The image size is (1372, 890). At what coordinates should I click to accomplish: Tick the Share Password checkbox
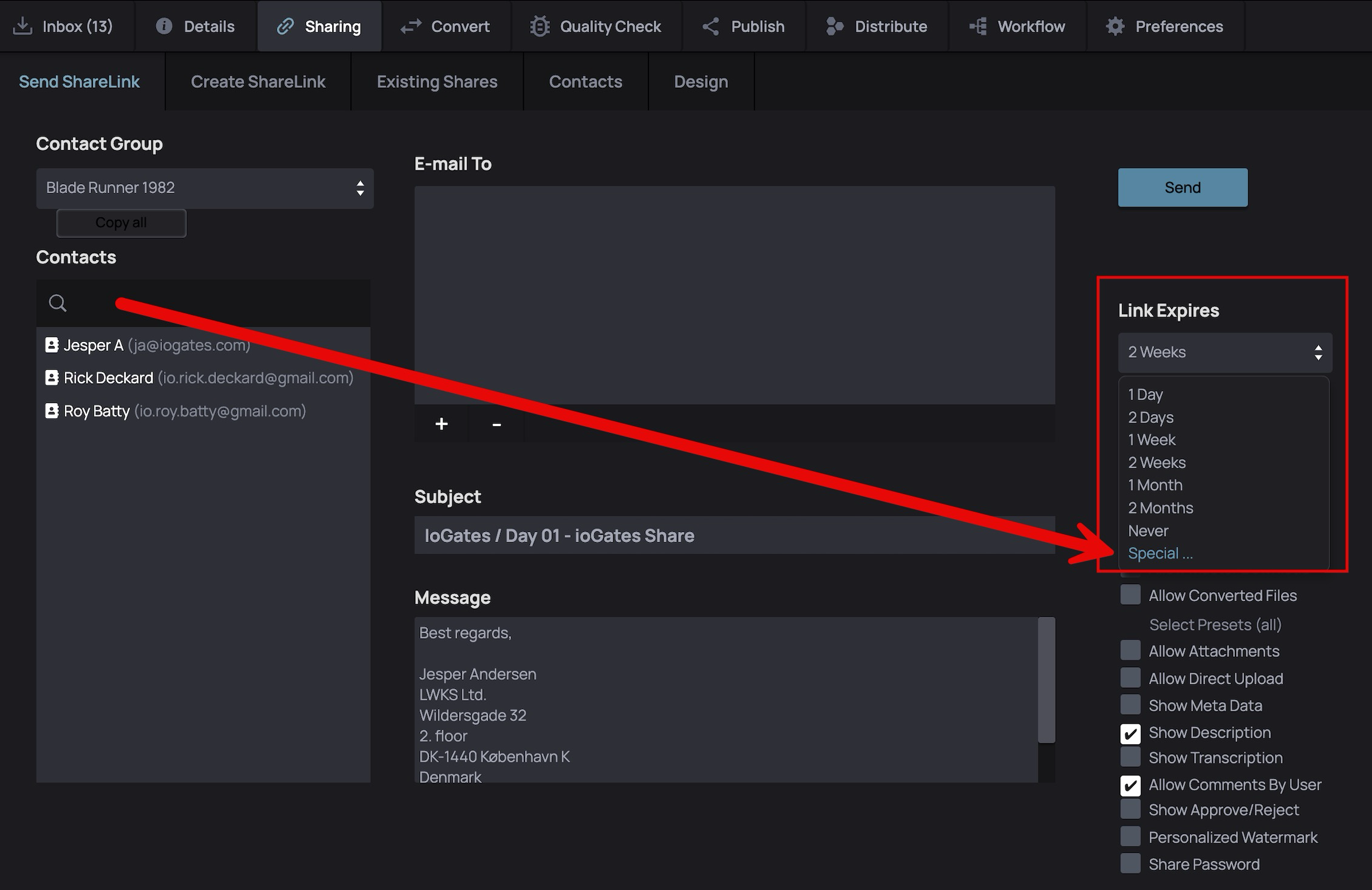pos(1130,863)
